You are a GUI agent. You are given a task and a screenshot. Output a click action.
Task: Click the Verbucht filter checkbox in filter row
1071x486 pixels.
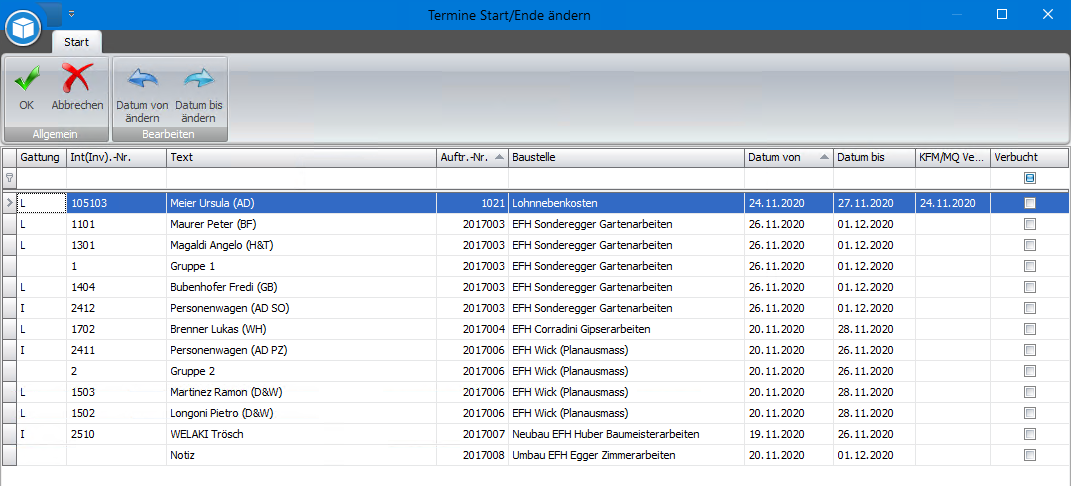point(1030,178)
